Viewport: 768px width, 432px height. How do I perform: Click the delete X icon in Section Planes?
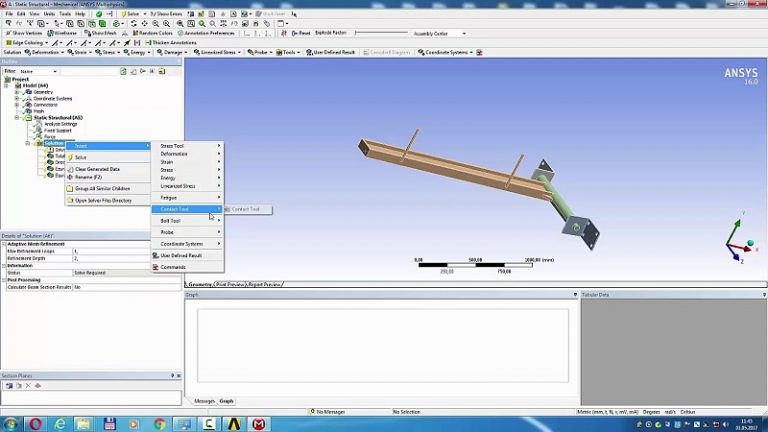28,385
